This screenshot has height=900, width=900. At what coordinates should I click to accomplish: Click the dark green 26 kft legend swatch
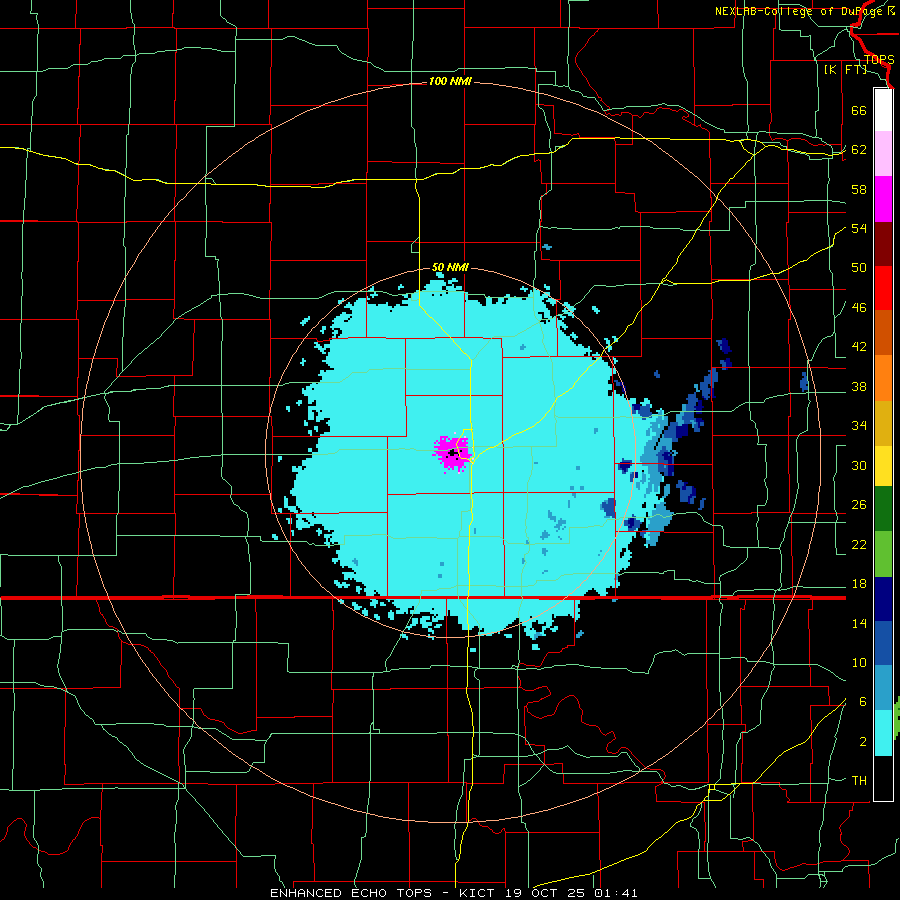(x=883, y=509)
